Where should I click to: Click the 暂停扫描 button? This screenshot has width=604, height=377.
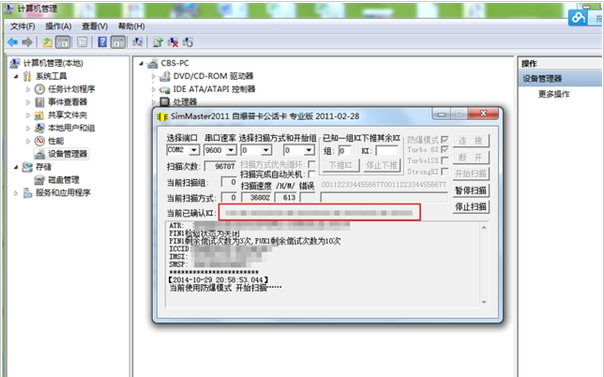tap(471, 190)
